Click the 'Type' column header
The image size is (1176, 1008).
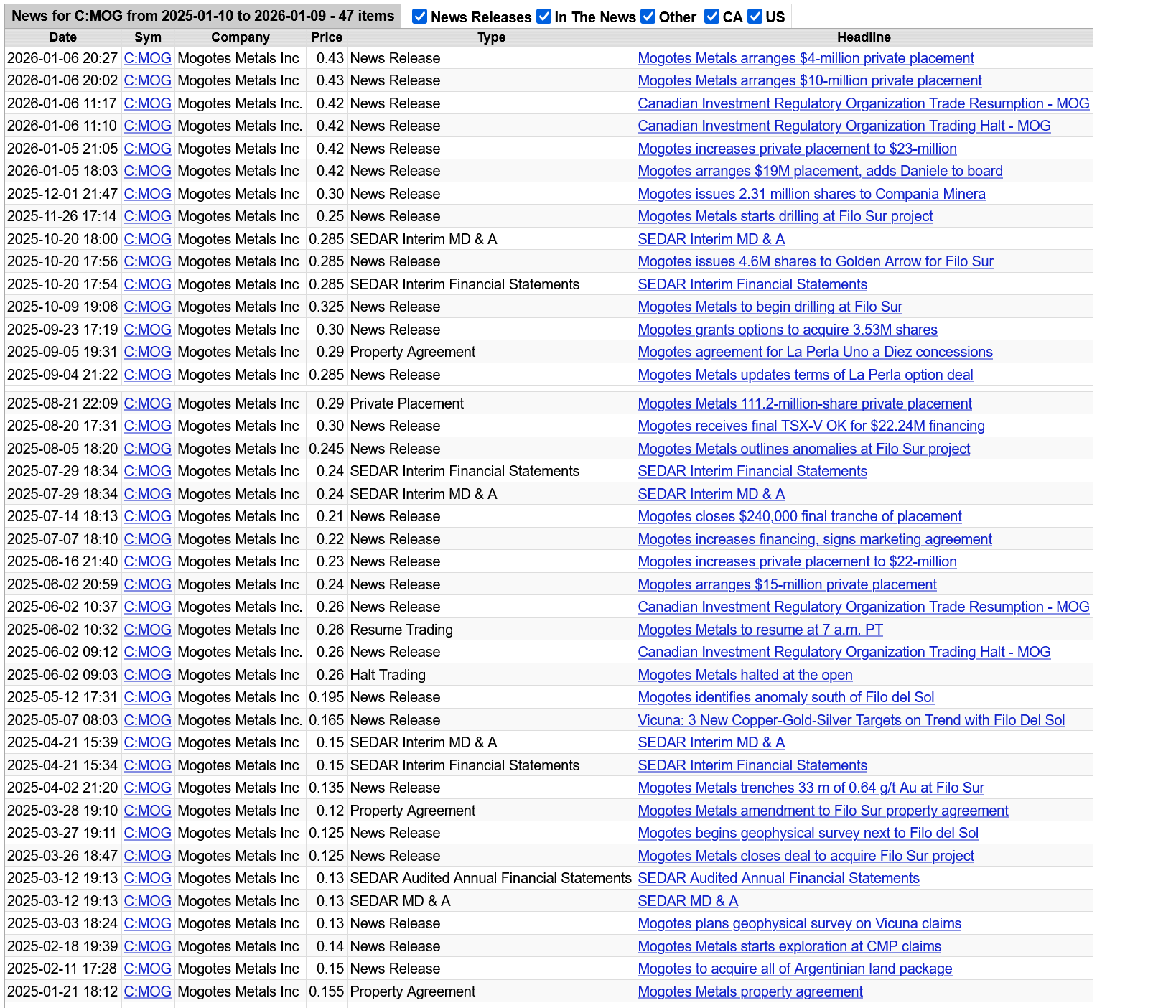[492, 37]
